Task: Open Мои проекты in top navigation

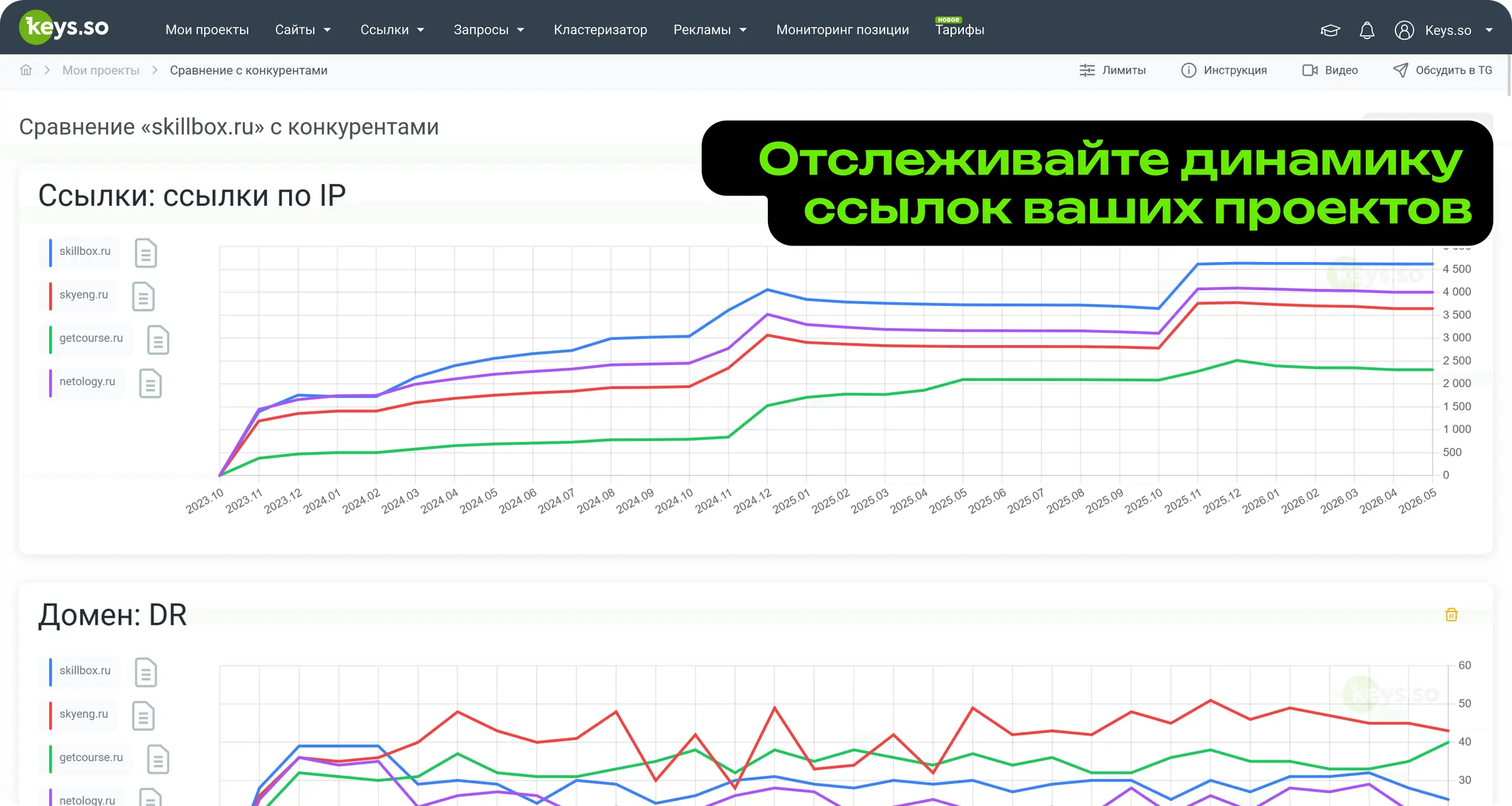Action: coord(207,30)
